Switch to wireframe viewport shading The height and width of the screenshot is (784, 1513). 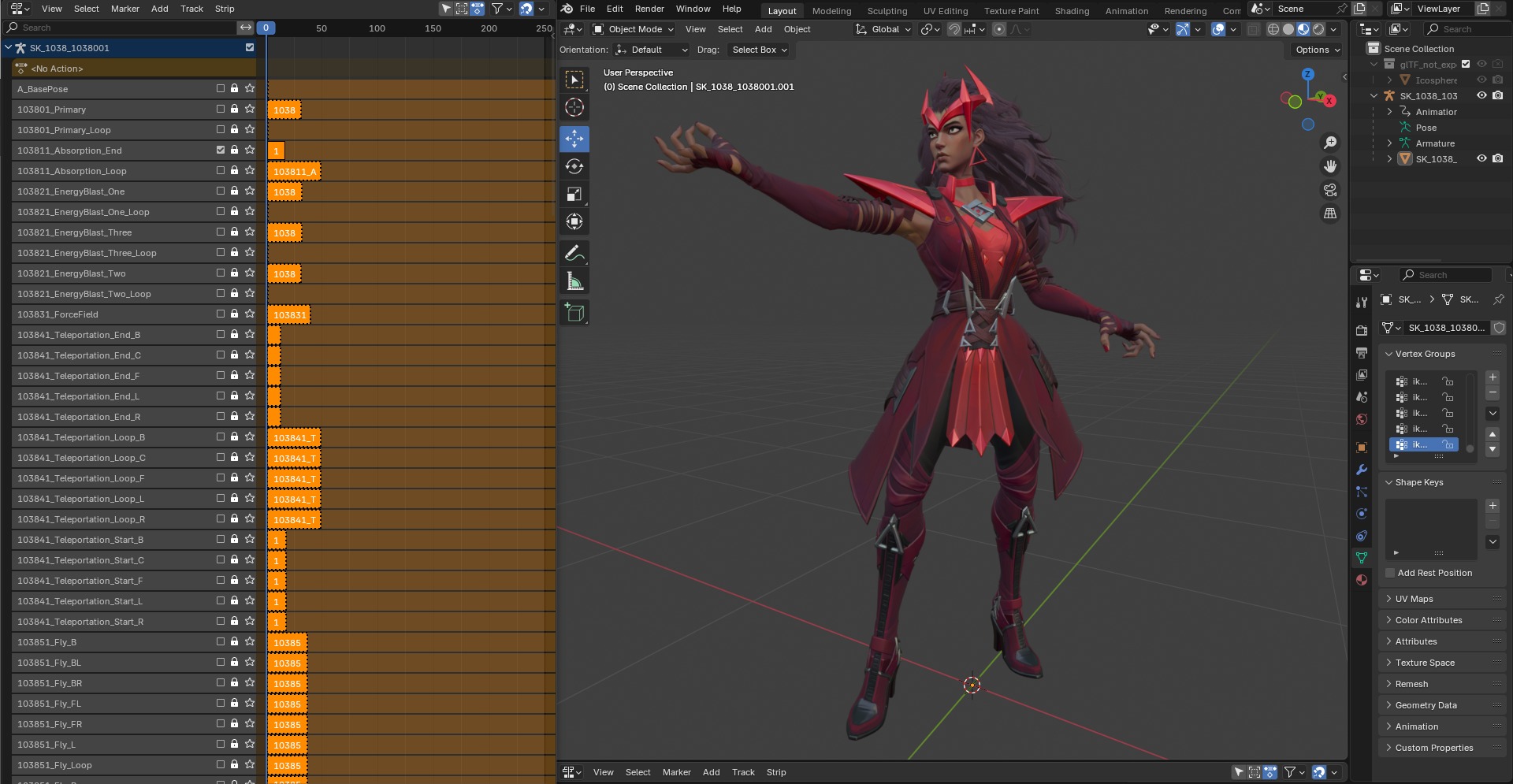[x=1273, y=29]
